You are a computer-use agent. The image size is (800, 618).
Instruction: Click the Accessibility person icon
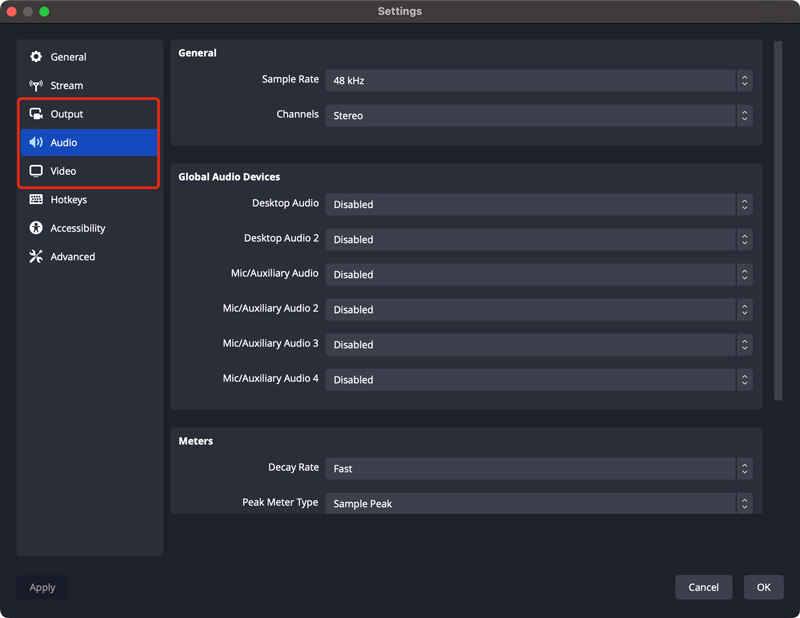pyautogui.click(x=36, y=228)
